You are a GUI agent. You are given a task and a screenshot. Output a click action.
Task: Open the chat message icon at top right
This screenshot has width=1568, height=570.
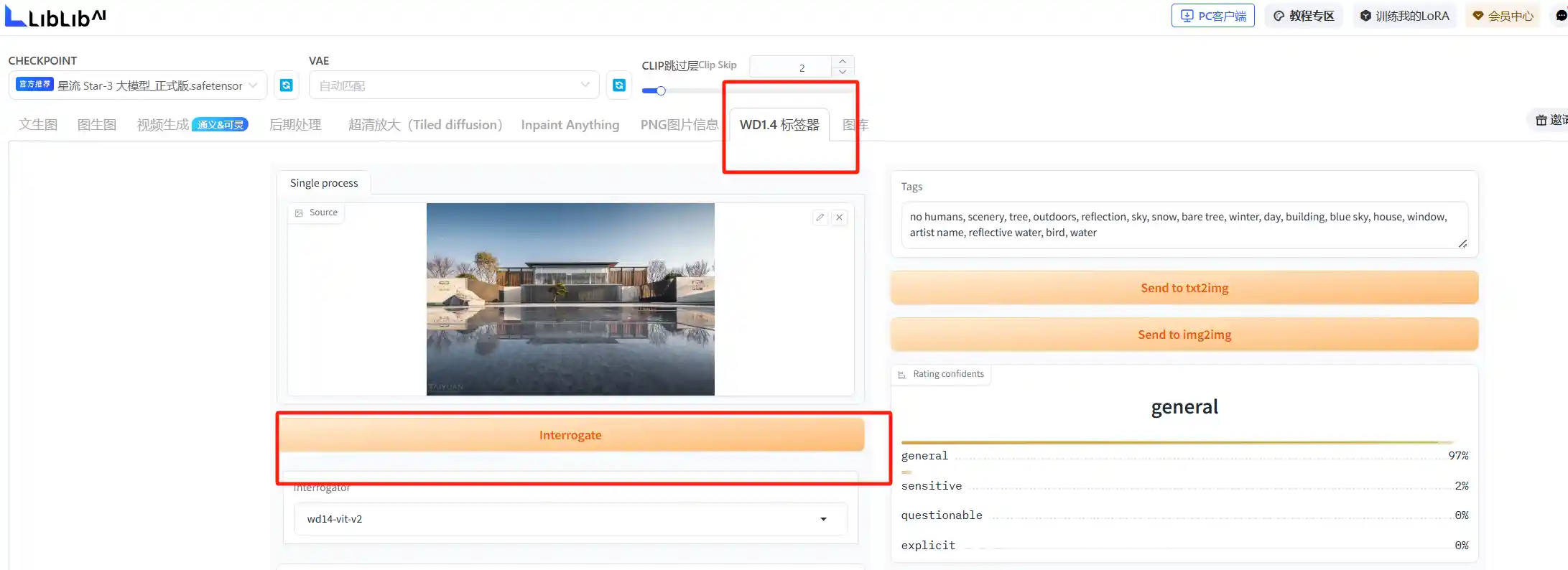coord(1560,16)
